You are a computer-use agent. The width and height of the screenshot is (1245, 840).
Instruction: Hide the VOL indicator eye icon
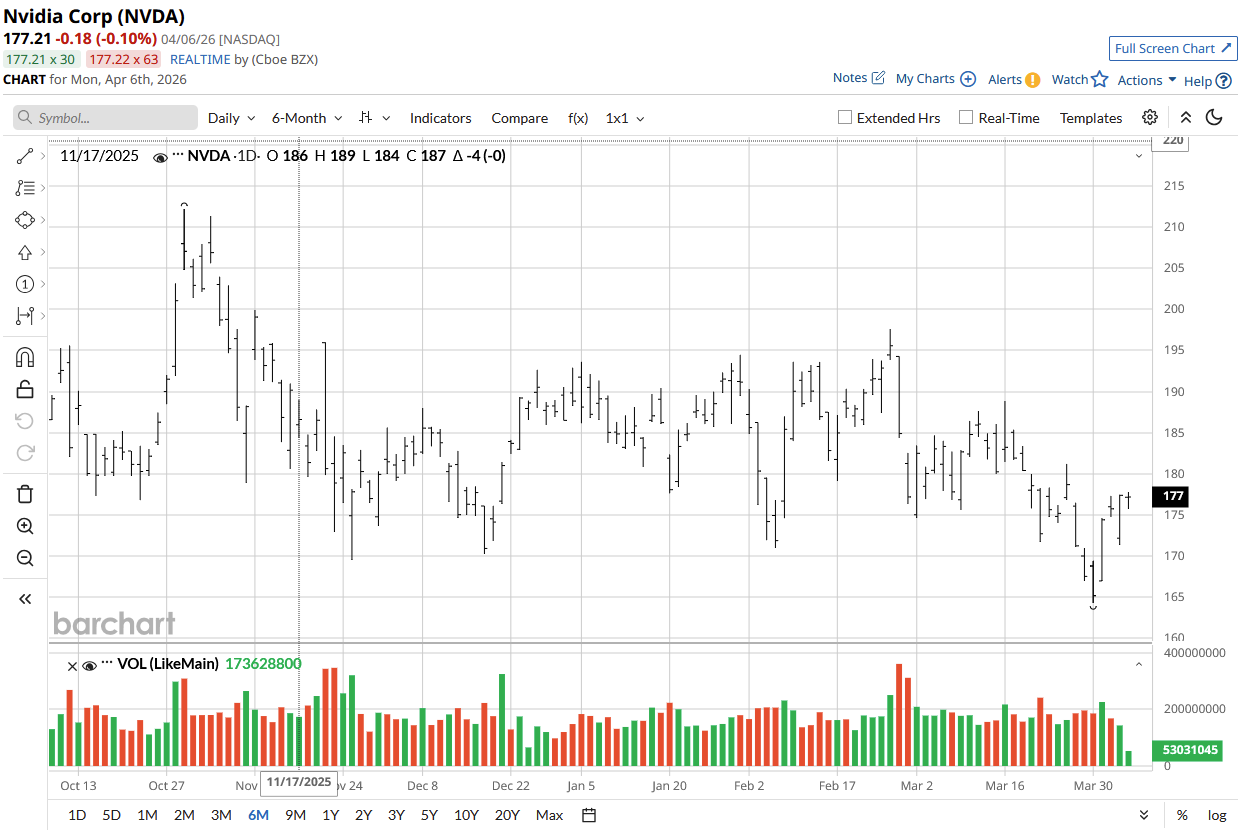[x=89, y=665]
